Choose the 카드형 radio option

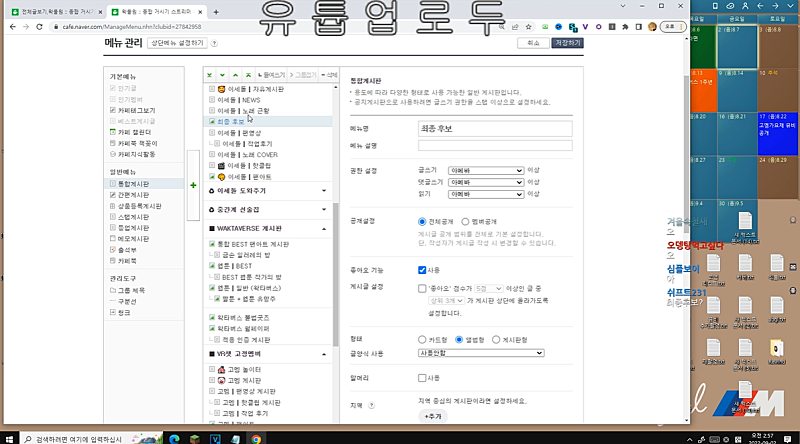click(x=422, y=340)
